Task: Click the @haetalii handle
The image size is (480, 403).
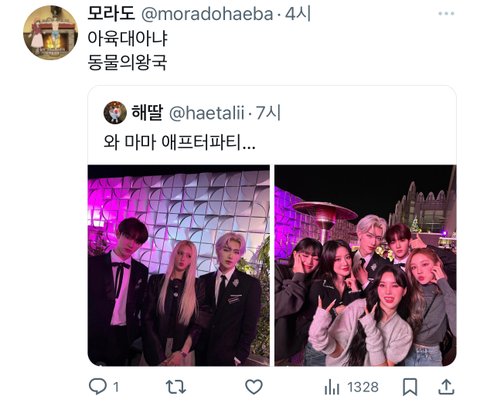Action: pyautogui.click(x=207, y=113)
